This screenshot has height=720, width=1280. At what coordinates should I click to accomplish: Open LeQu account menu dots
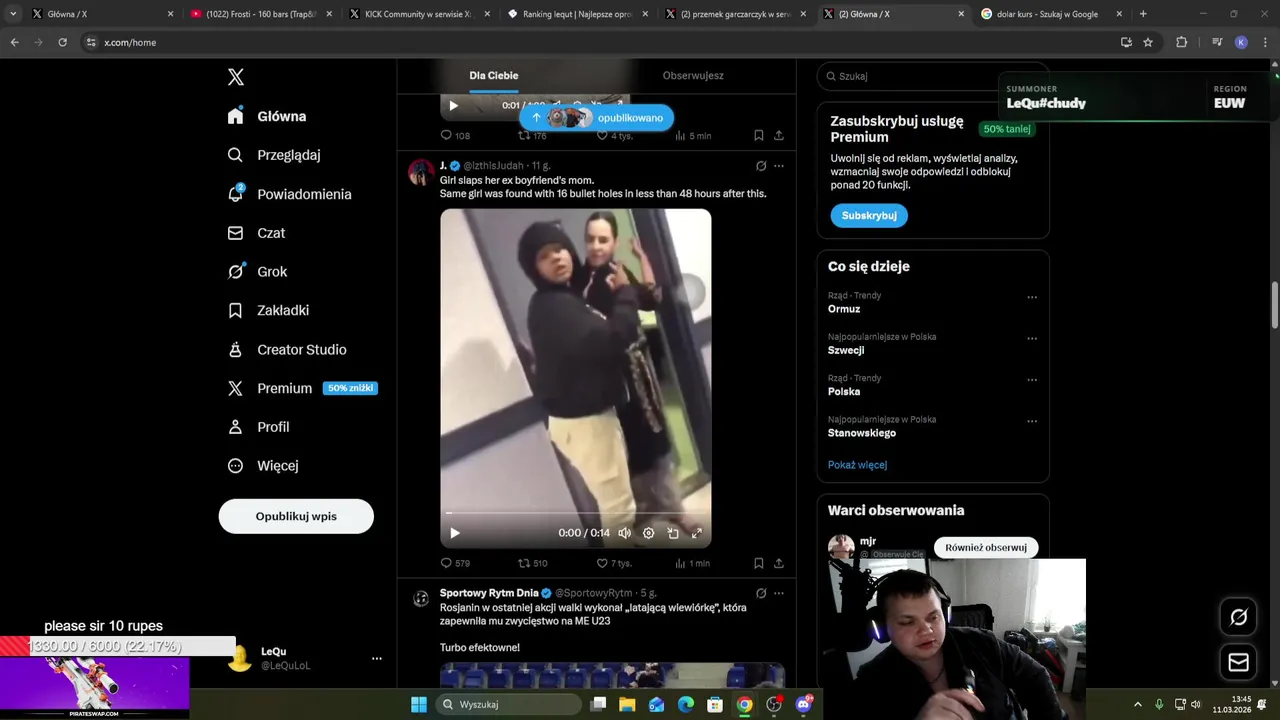click(x=377, y=658)
